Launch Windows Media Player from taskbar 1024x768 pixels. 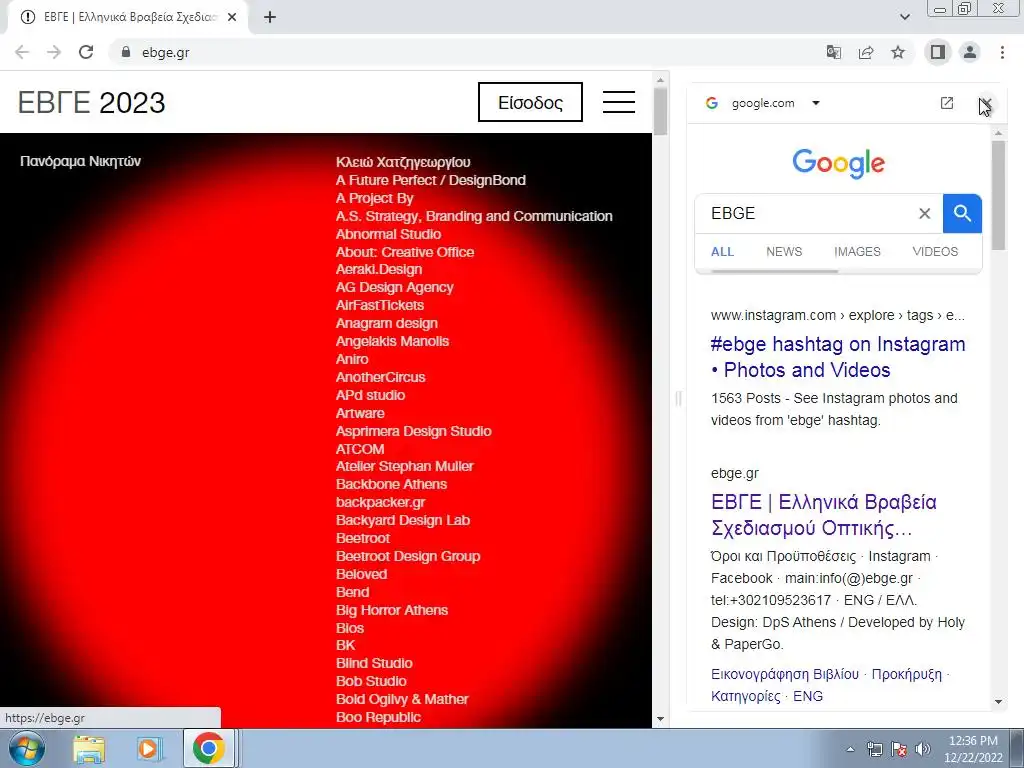(x=149, y=749)
